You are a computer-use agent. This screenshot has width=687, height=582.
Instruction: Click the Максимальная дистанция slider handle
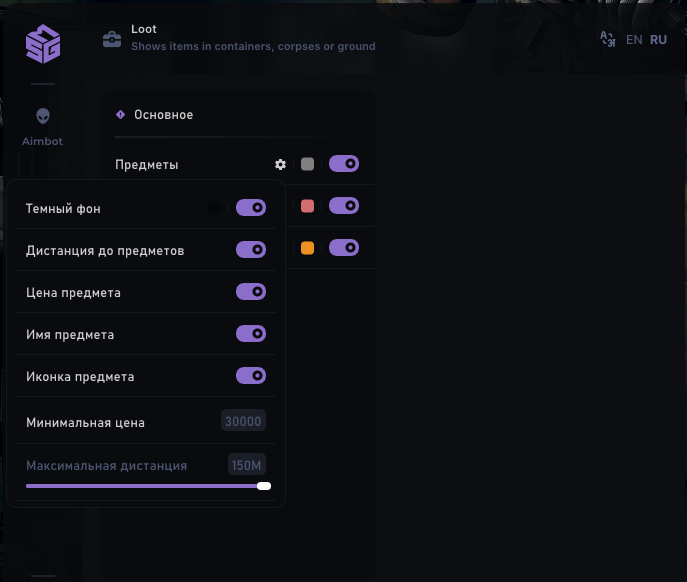(264, 486)
